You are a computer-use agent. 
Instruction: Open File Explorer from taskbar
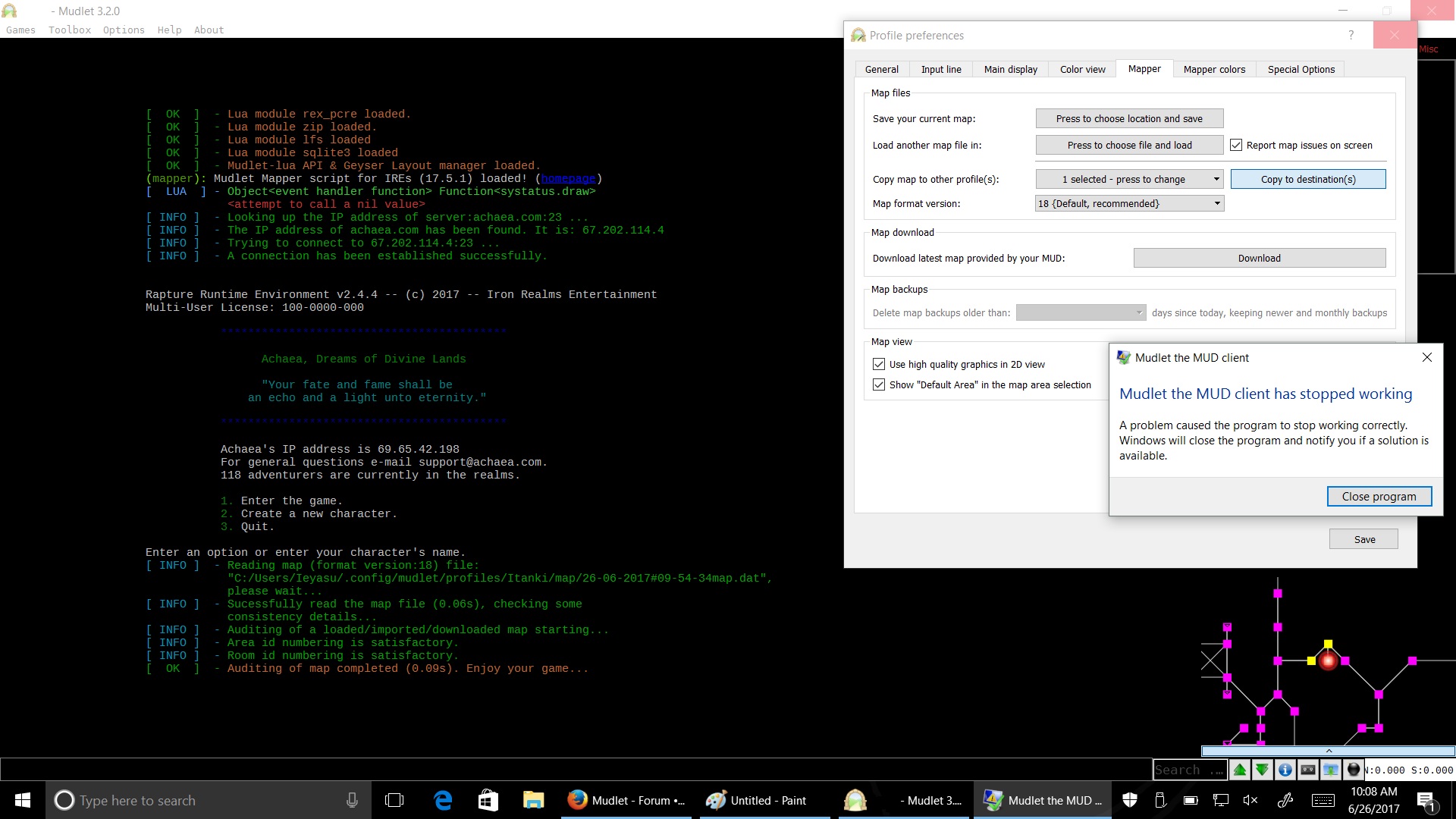tap(534, 800)
